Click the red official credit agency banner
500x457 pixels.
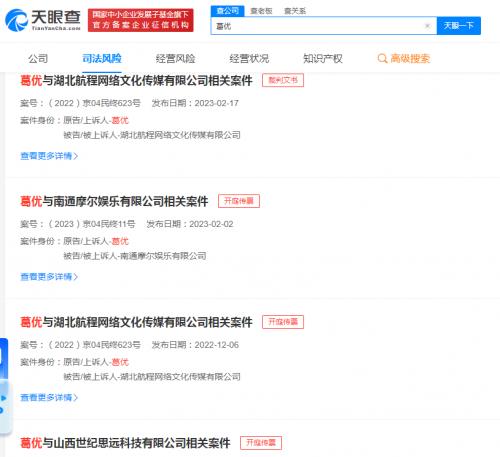[x=140, y=20]
